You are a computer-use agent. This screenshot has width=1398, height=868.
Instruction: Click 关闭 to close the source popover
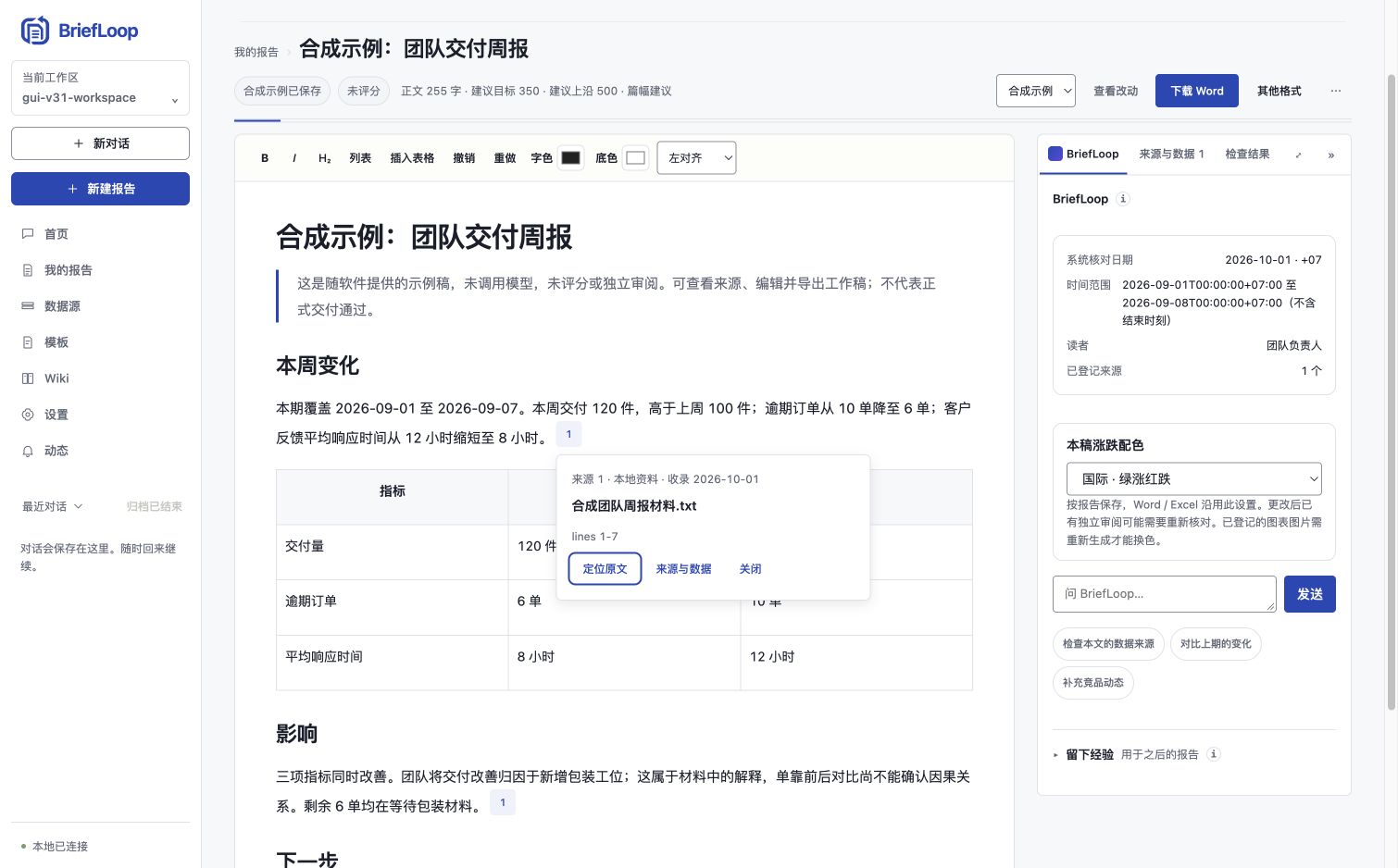(750, 569)
